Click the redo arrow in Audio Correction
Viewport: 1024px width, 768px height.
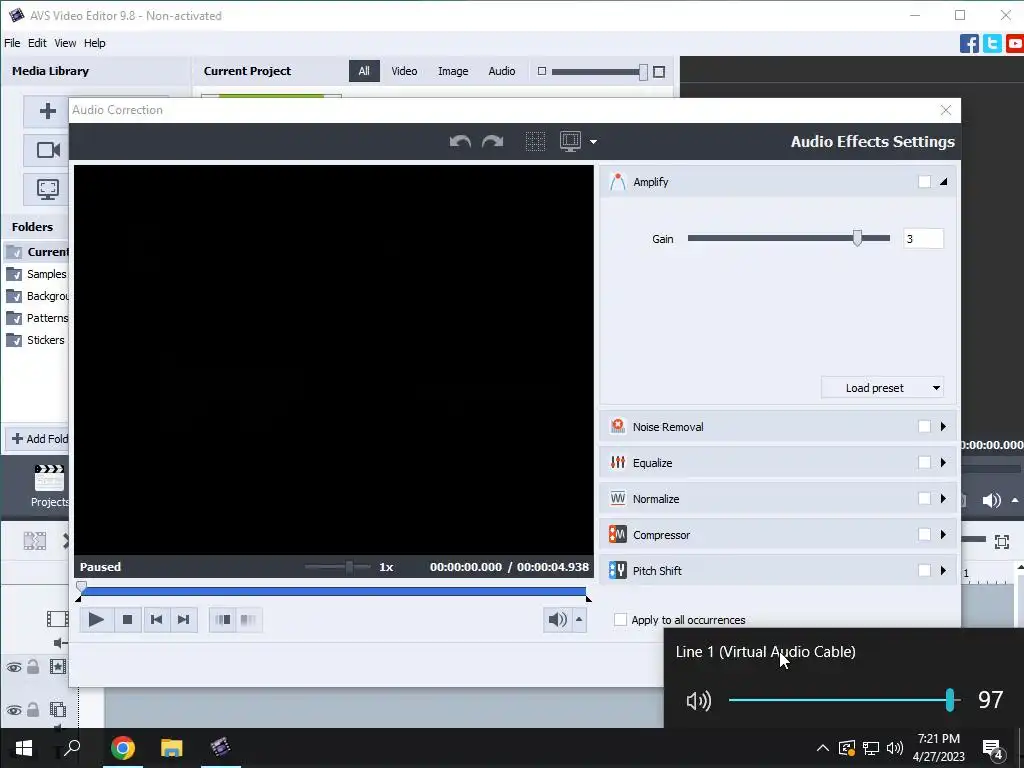click(x=492, y=141)
